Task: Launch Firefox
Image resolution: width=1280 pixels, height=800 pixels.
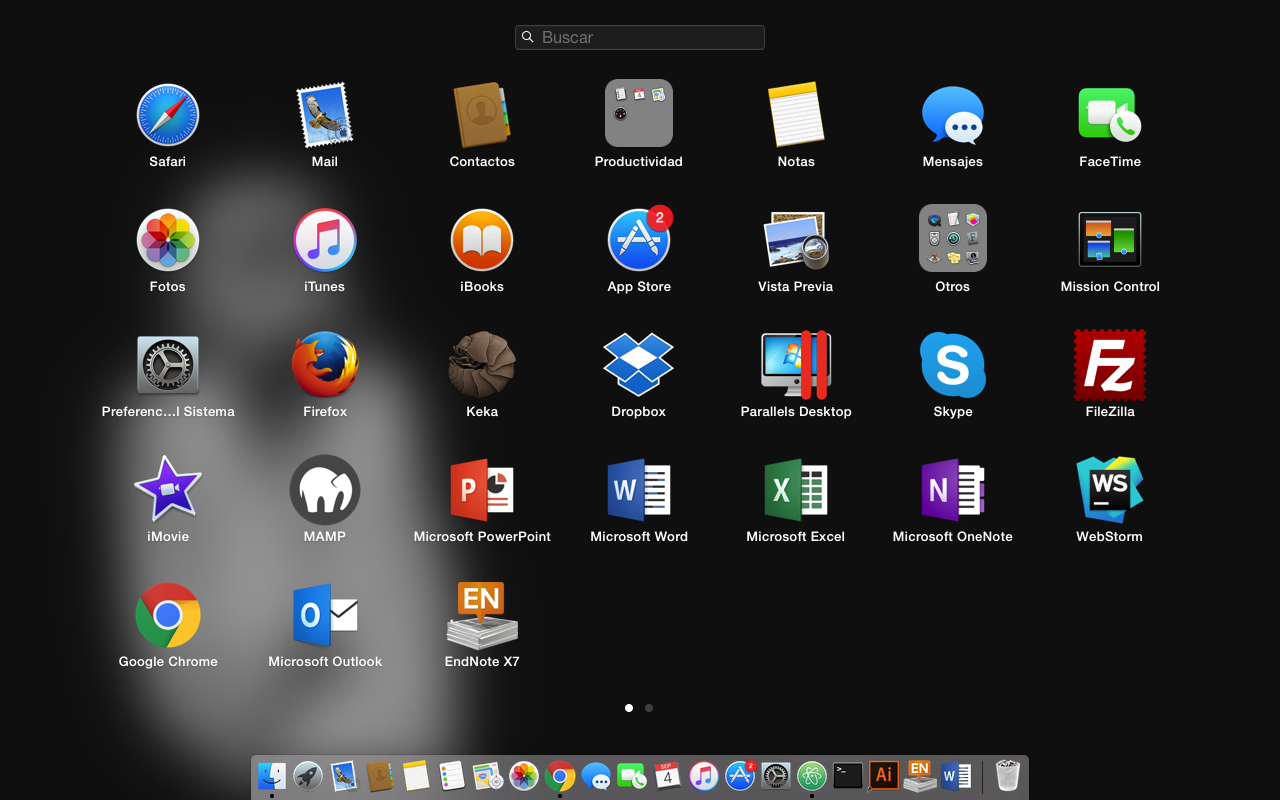Action: 325,365
